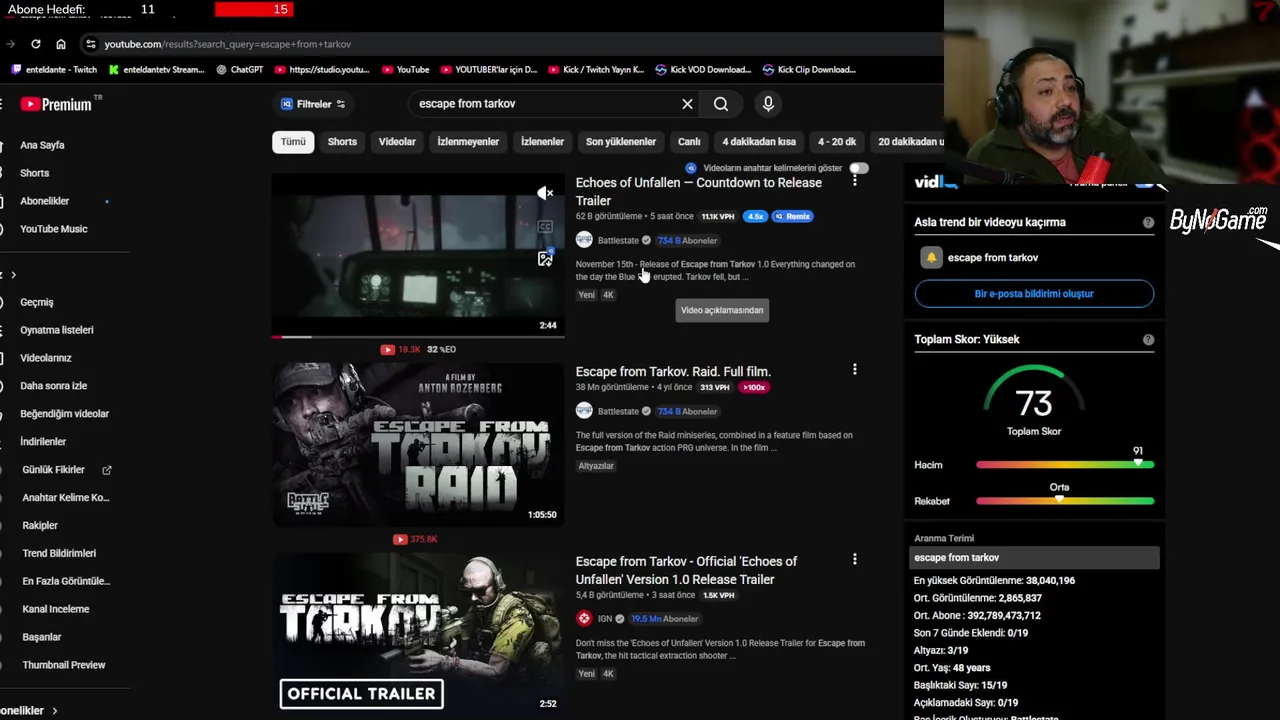Open Battlestate channel avatar on Raid film result
1280x720 pixels.
(x=584, y=411)
